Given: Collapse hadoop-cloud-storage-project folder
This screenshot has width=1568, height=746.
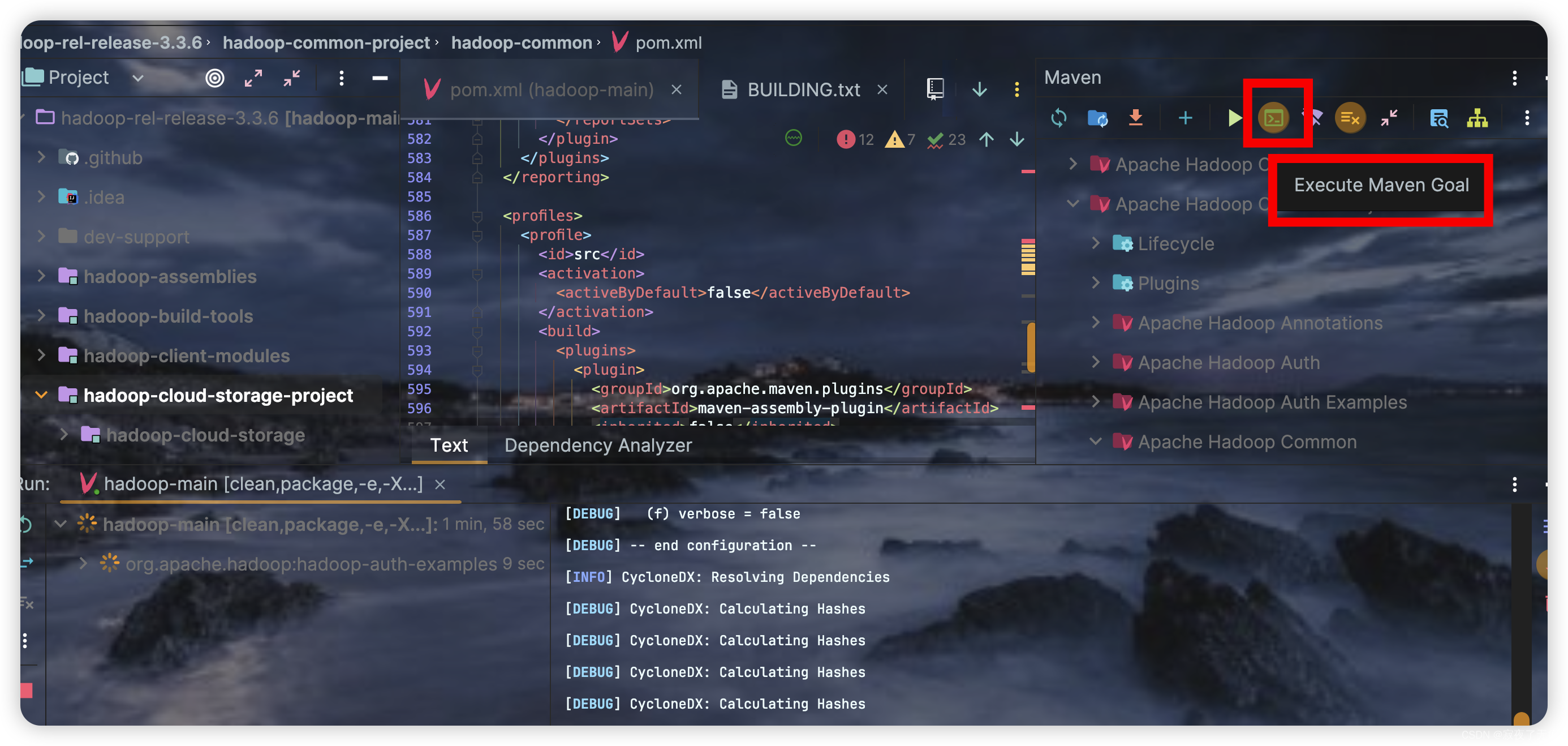Looking at the screenshot, I should (x=41, y=395).
